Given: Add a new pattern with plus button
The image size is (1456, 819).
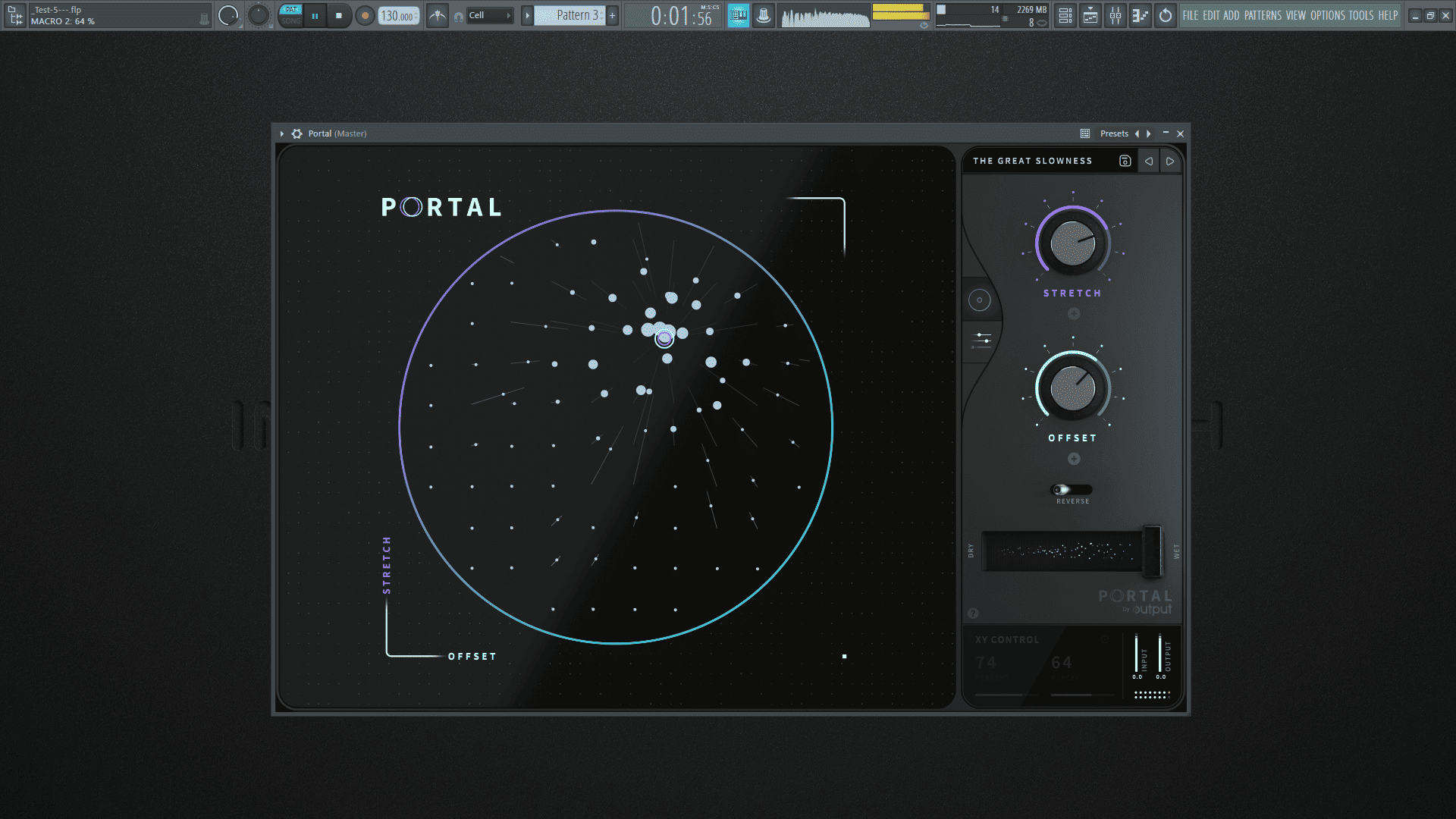Looking at the screenshot, I should [x=613, y=15].
